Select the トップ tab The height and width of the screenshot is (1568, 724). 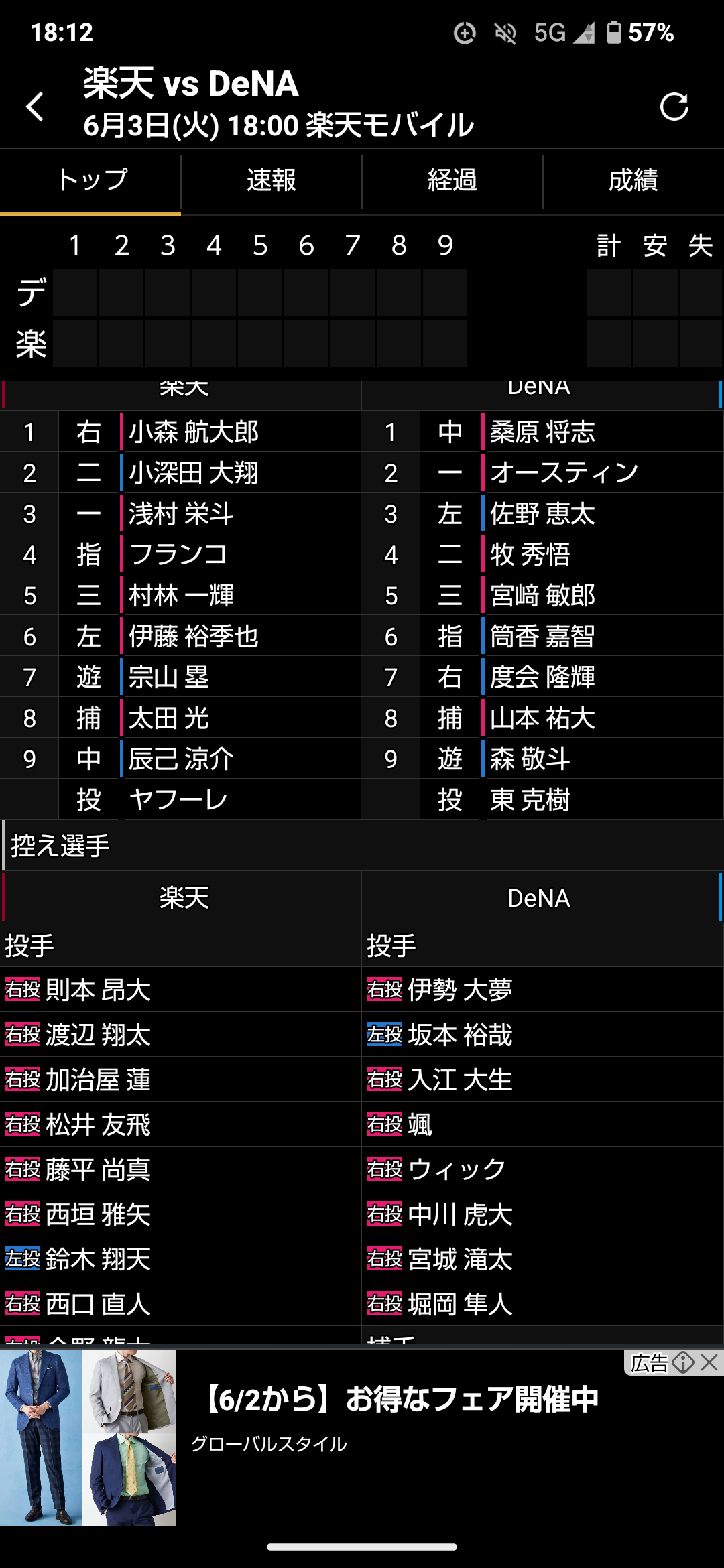pyautogui.click(x=90, y=180)
